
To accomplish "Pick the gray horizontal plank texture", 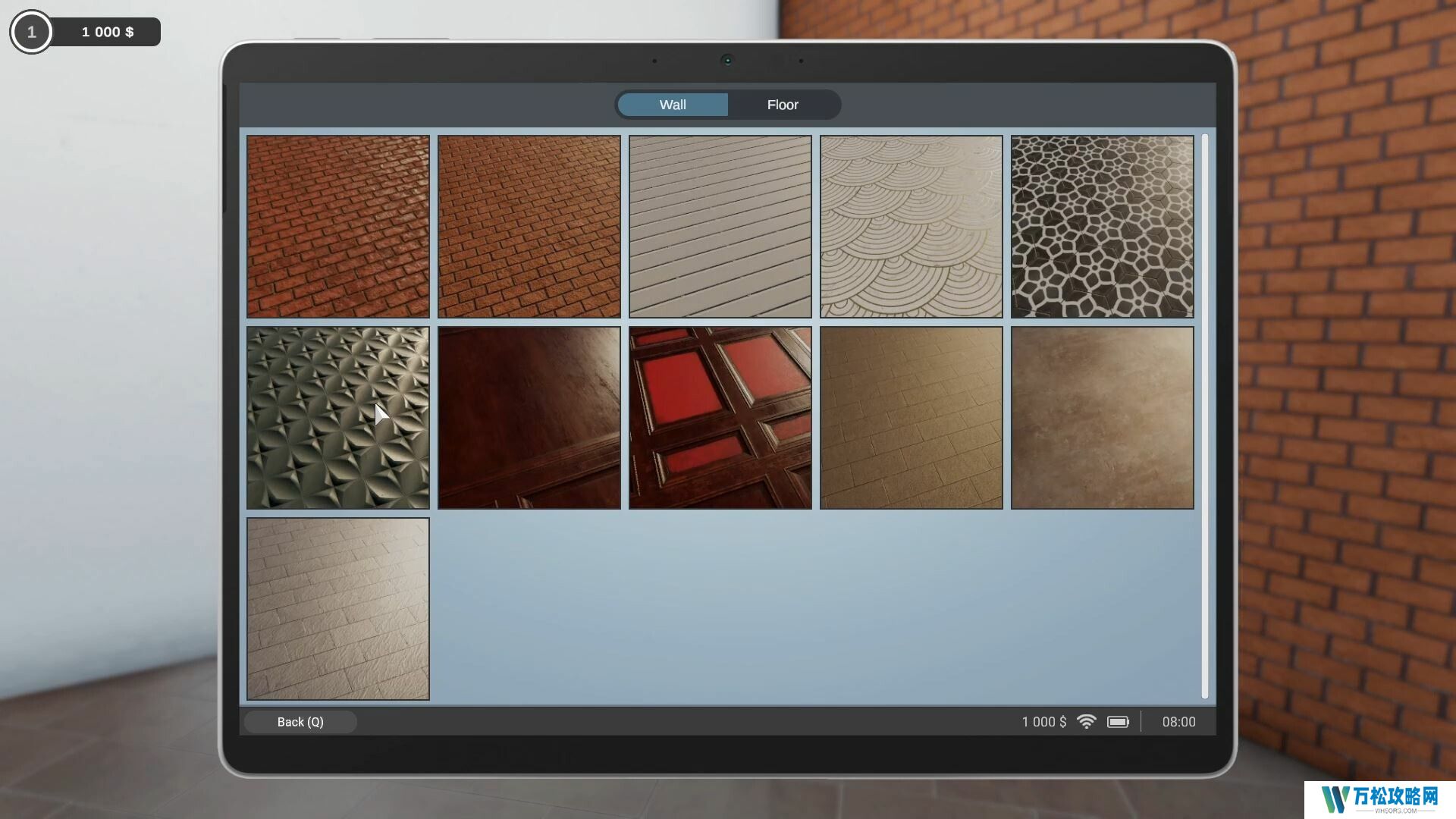I will (x=720, y=227).
